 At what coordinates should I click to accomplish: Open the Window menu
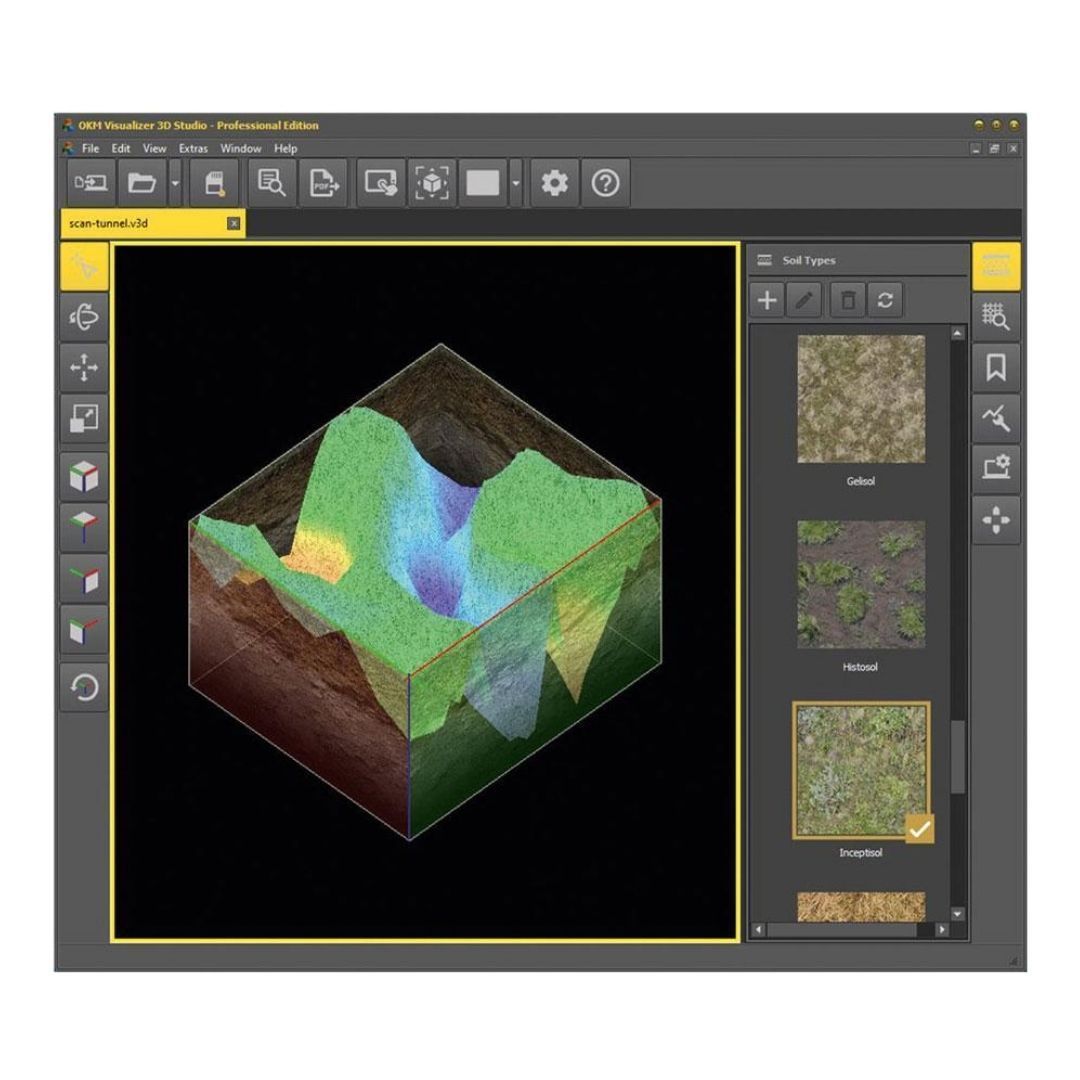click(x=240, y=148)
